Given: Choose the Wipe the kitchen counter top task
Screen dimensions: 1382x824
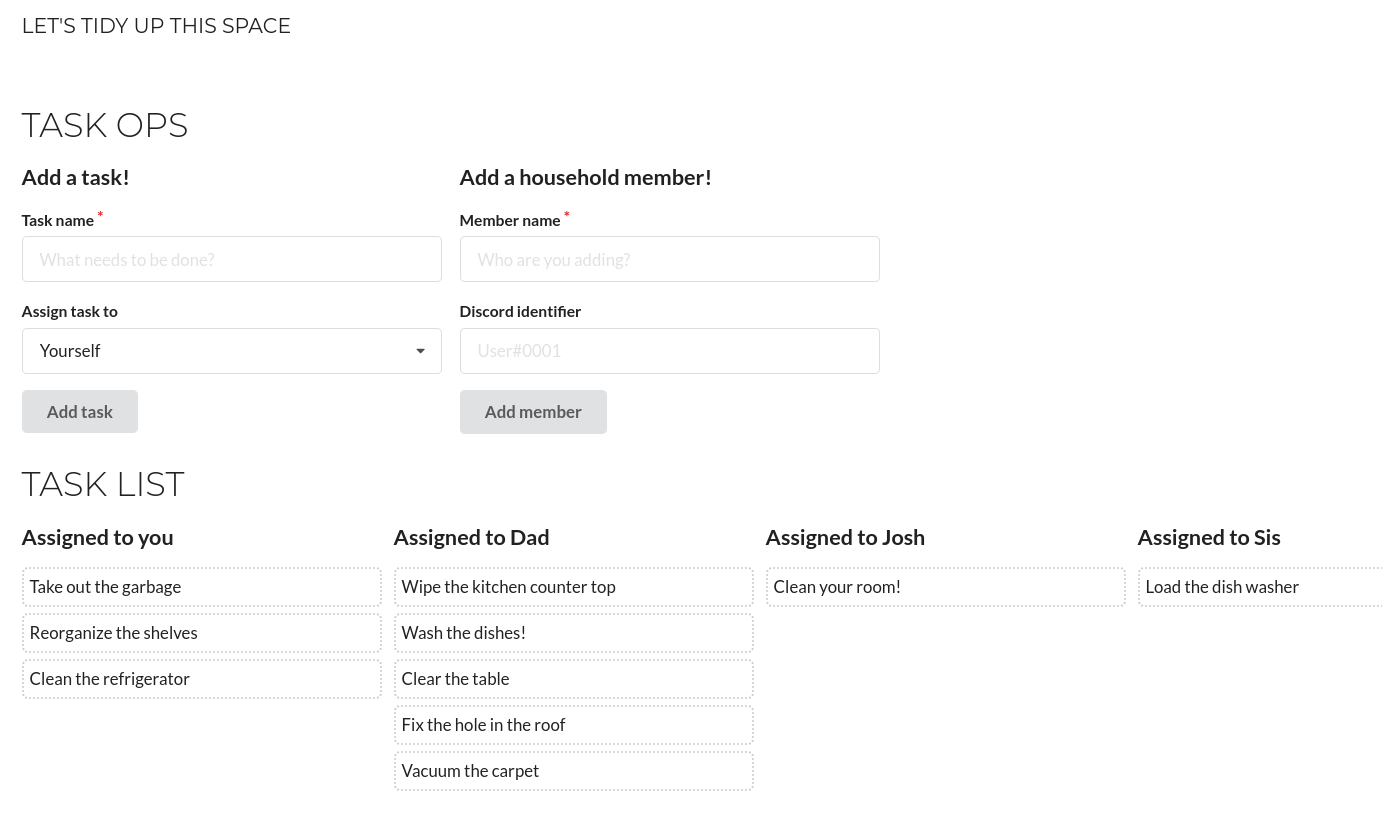Looking at the screenshot, I should pyautogui.click(x=573, y=587).
